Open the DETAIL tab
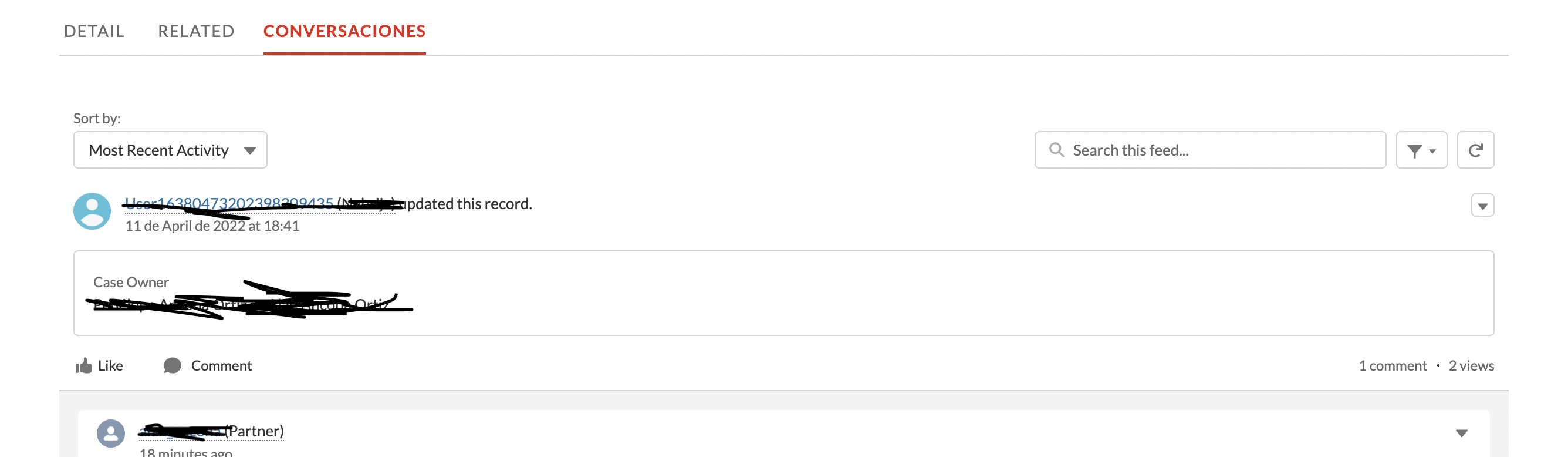Image resolution: width=1568 pixels, height=457 pixels. (94, 31)
